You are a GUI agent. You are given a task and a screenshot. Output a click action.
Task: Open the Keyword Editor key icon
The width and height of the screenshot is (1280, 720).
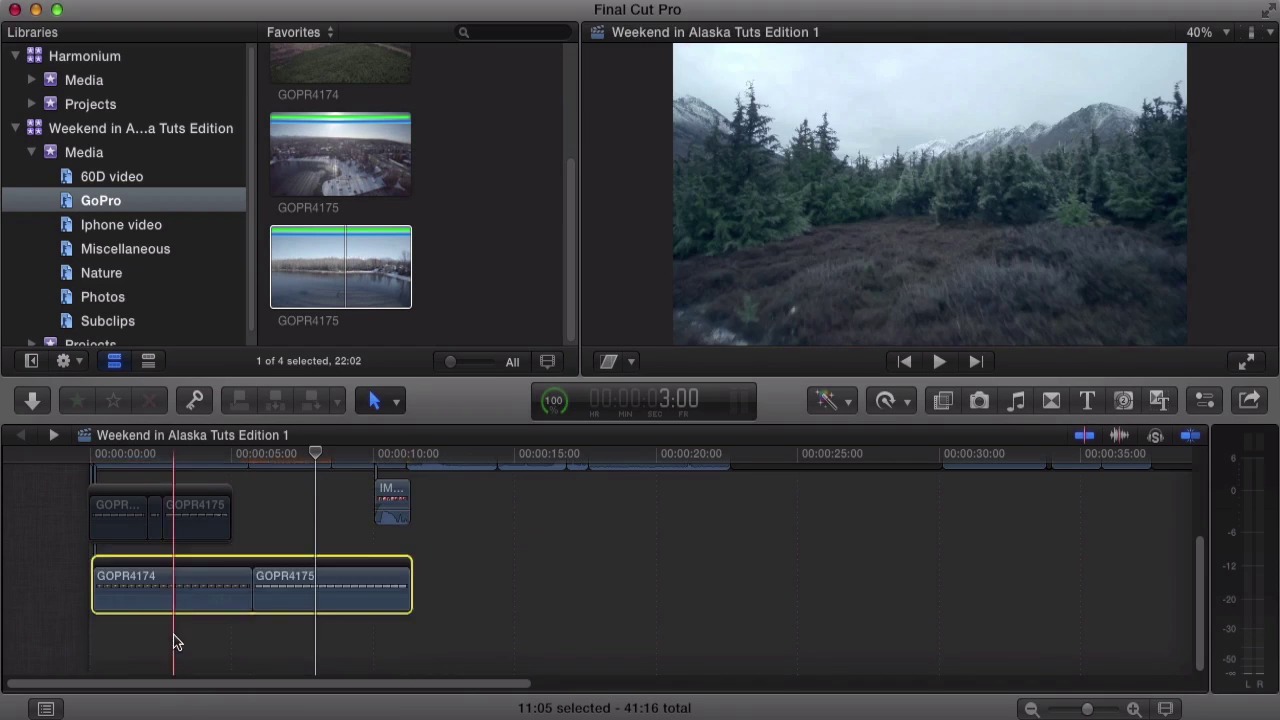point(194,401)
